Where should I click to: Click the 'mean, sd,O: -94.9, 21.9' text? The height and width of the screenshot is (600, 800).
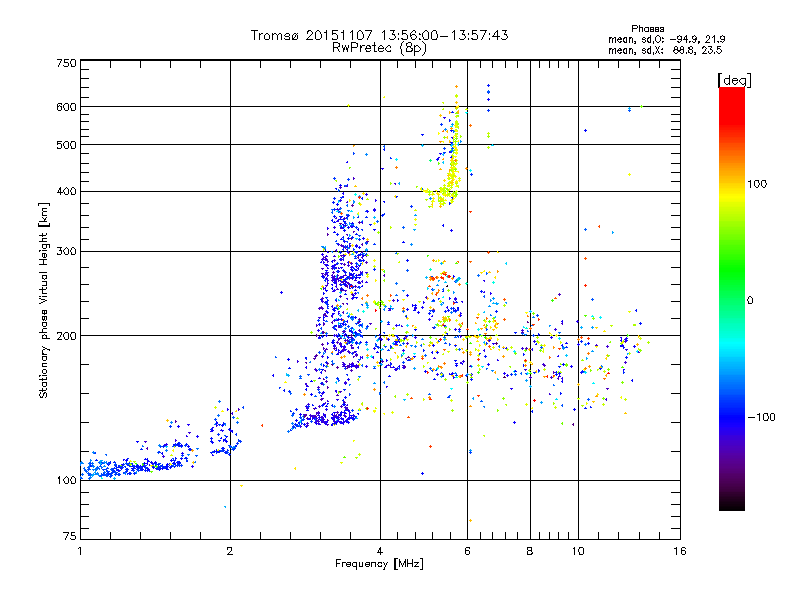point(667,39)
